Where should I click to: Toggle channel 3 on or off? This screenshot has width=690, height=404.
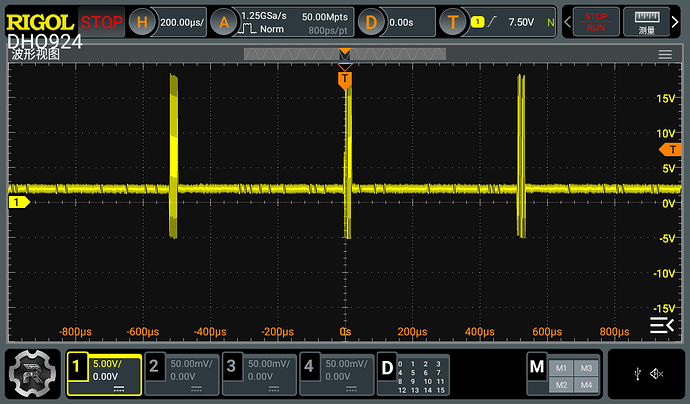point(231,366)
